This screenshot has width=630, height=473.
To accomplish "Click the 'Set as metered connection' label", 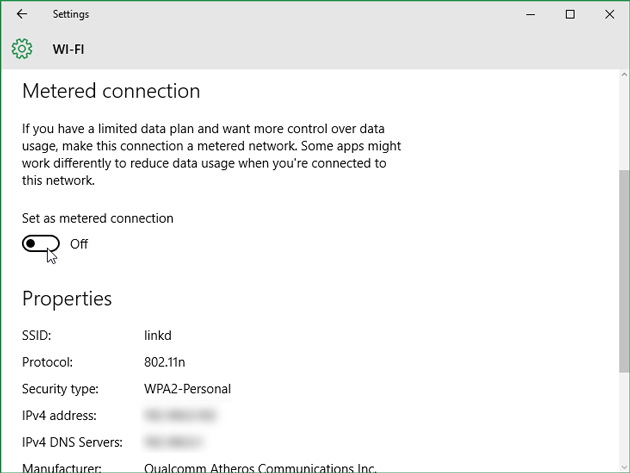I will click(x=97, y=218).
